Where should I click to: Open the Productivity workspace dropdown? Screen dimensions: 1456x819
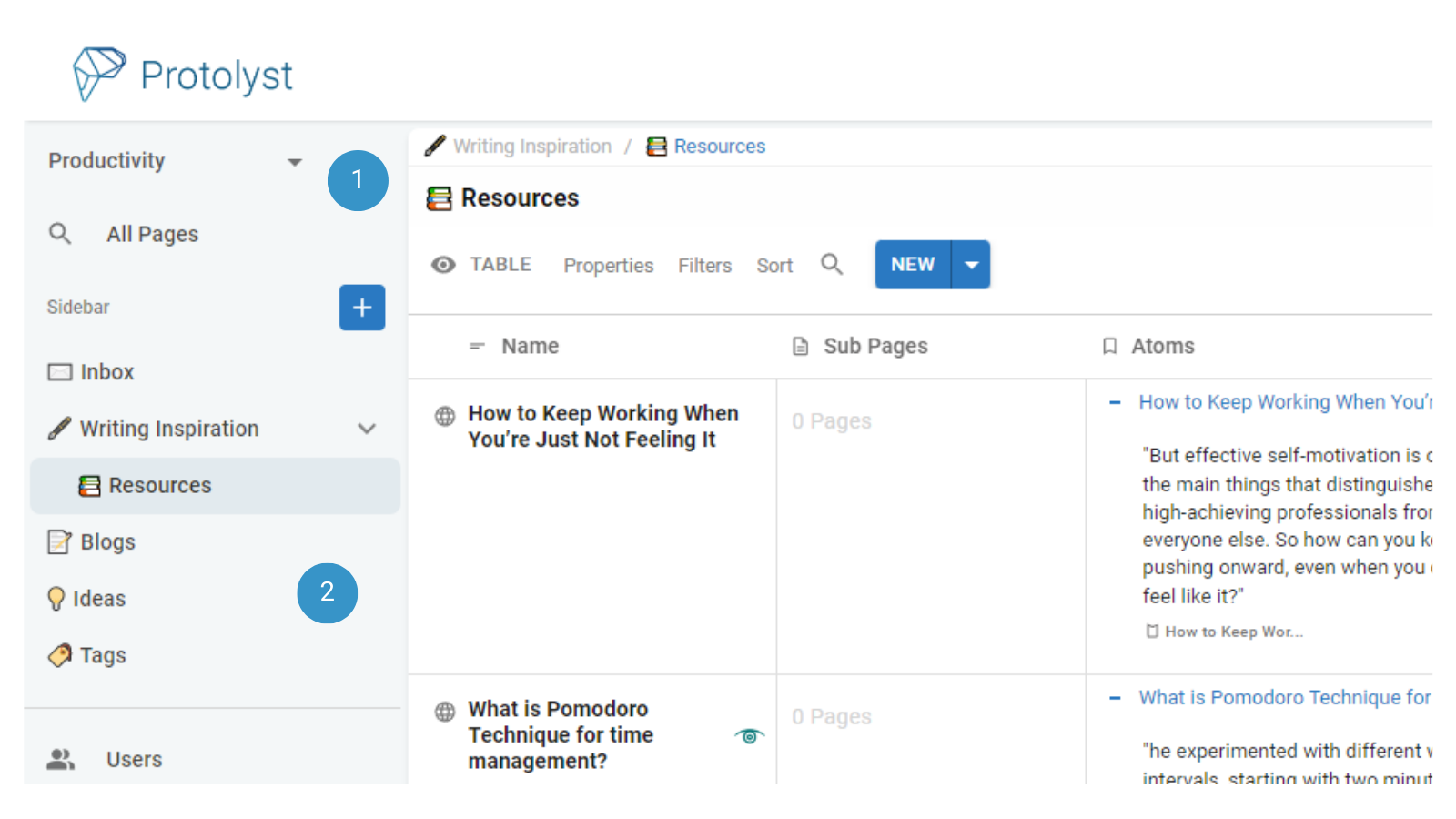[294, 161]
